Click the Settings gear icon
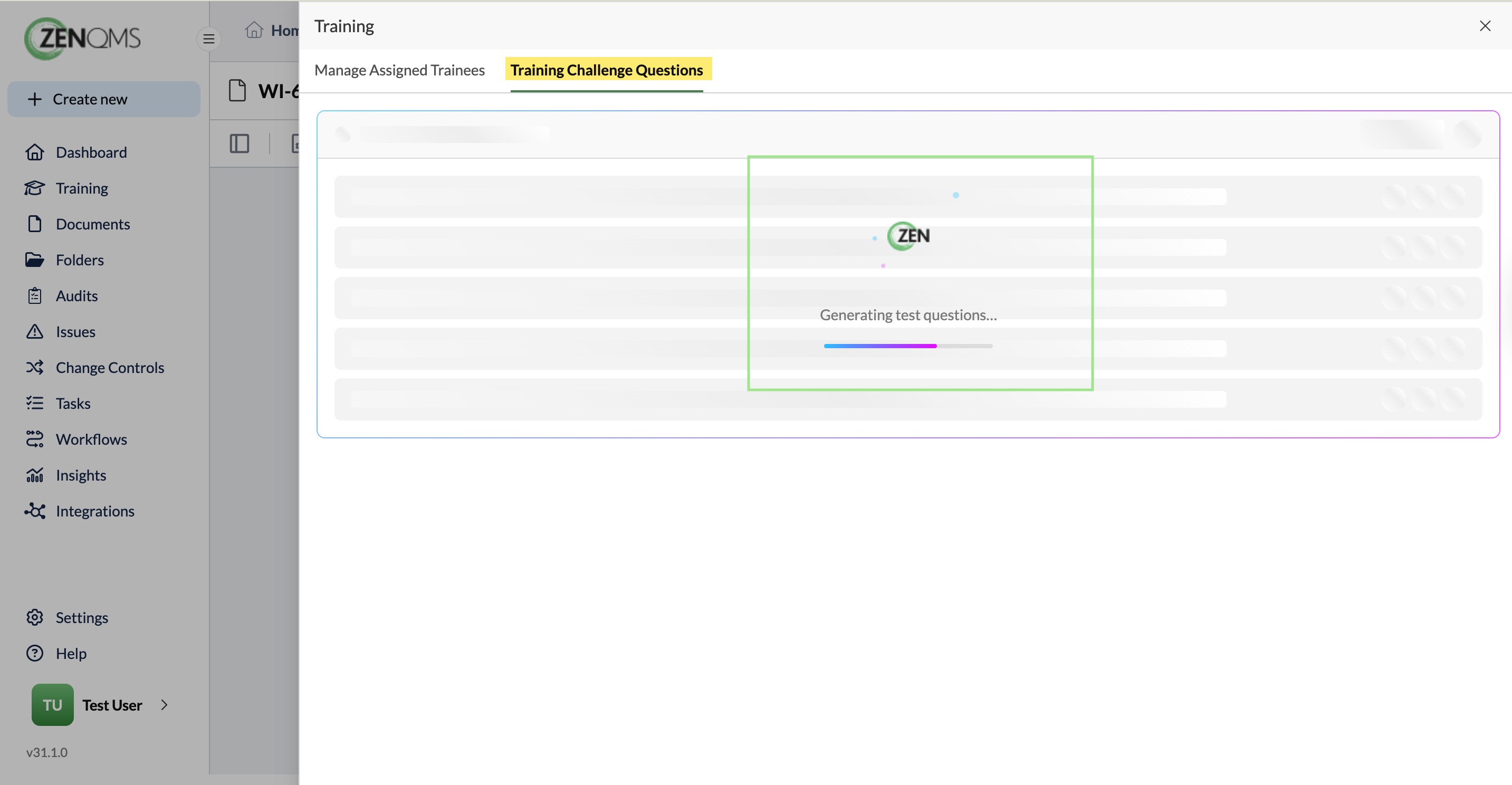Screen dimensions: 1512x785 [x=35, y=617]
